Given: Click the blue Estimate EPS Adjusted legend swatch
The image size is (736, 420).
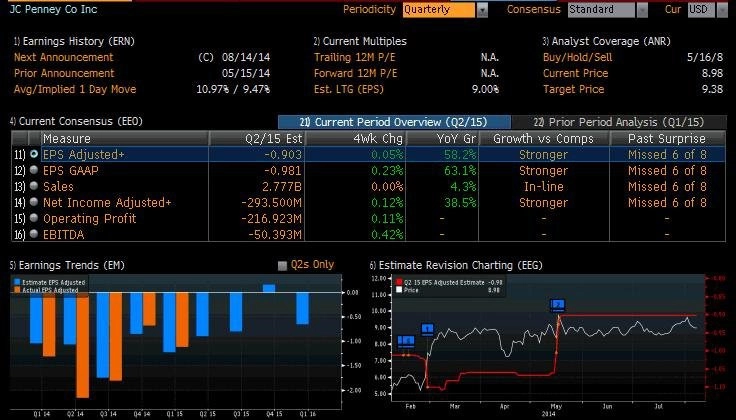Looking at the screenshot, I should [x=17, y=283].
